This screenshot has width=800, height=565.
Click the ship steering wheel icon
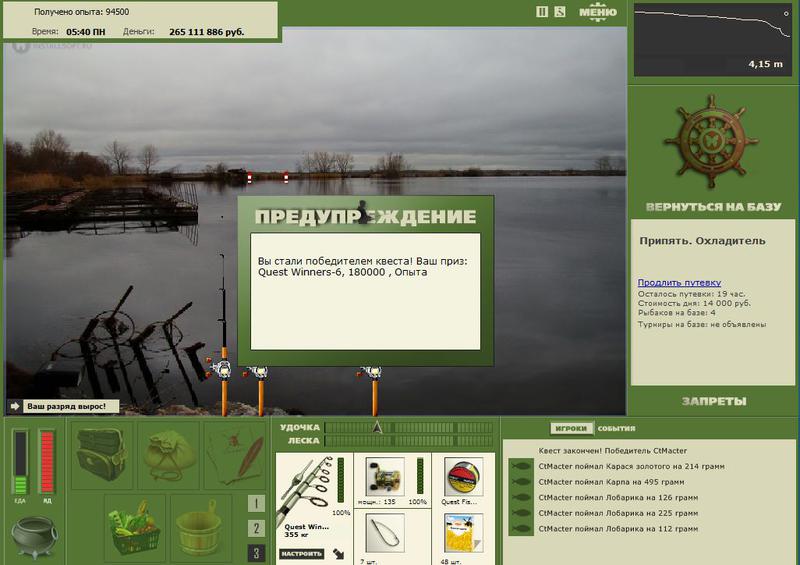coord(711,141)
